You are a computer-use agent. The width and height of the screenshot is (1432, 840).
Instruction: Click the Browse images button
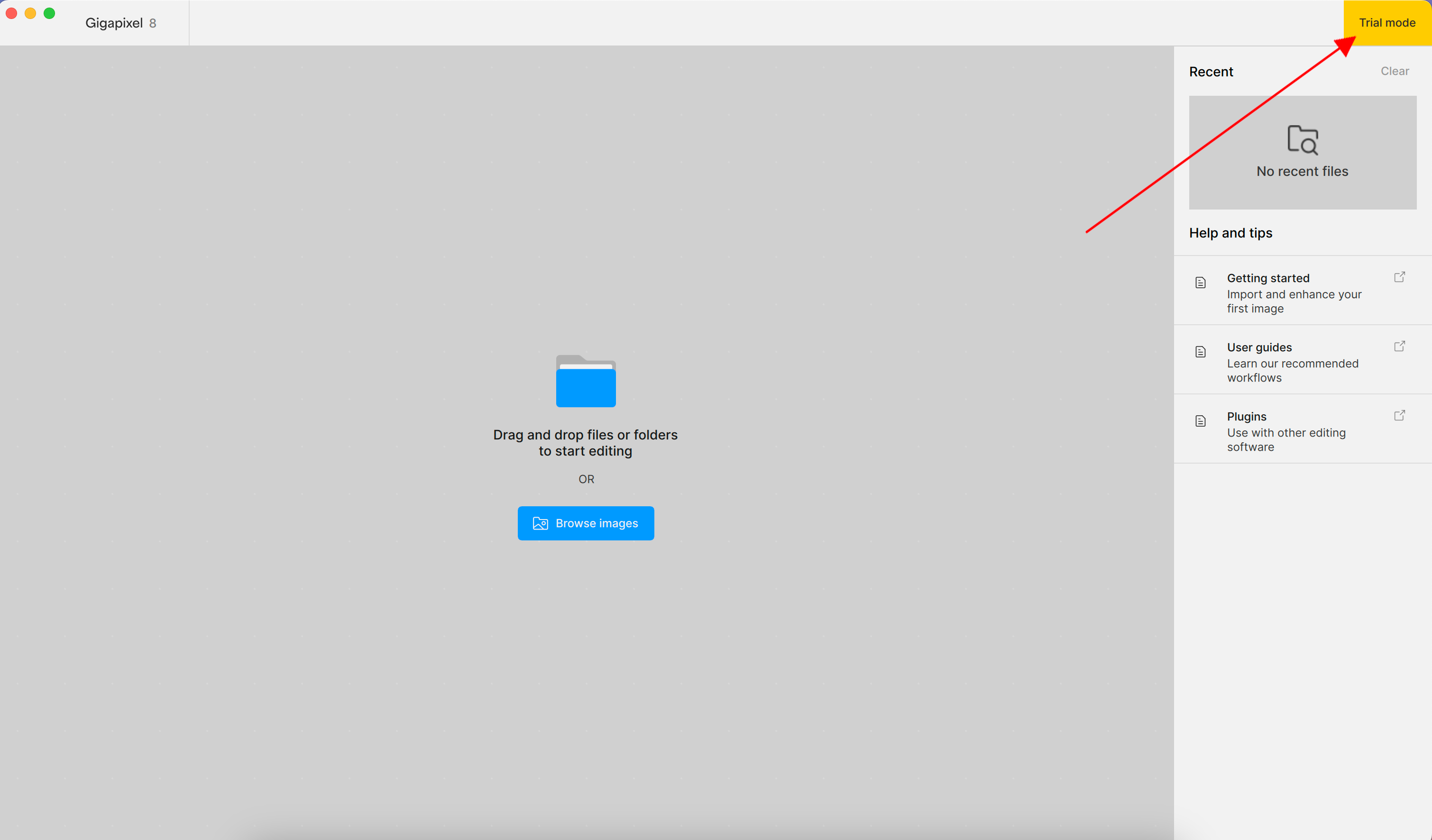(585, 522)
